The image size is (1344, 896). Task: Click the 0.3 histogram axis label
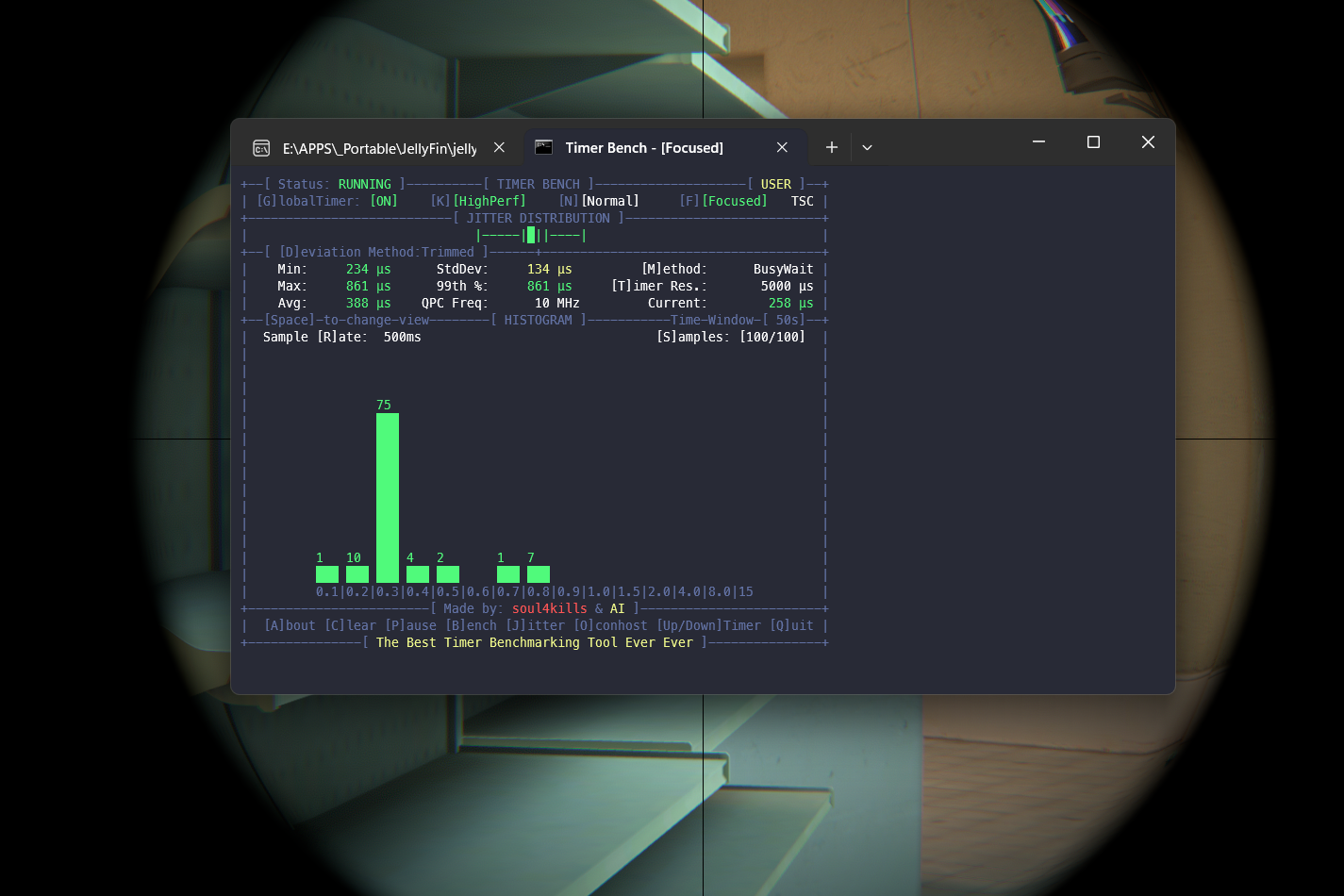(x=388, y=591)
